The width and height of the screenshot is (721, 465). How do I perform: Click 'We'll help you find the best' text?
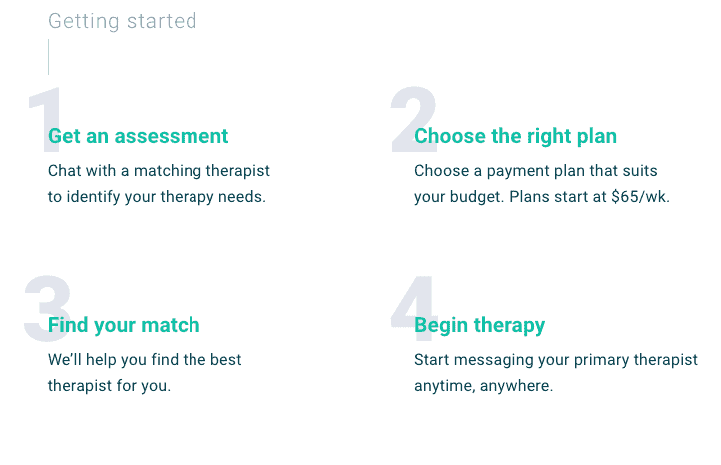point(144,360)
